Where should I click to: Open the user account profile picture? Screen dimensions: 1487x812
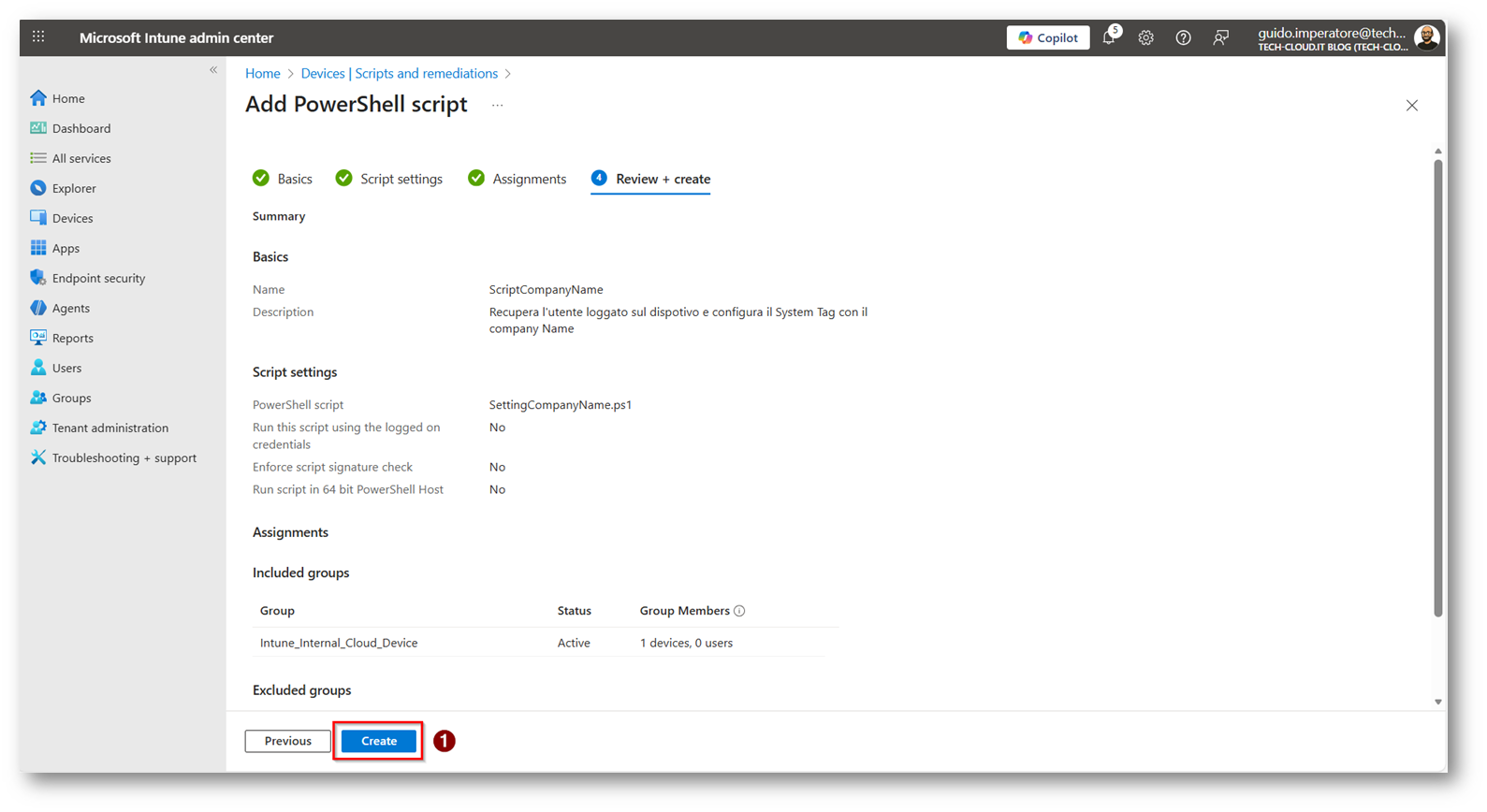(1426, 37)
